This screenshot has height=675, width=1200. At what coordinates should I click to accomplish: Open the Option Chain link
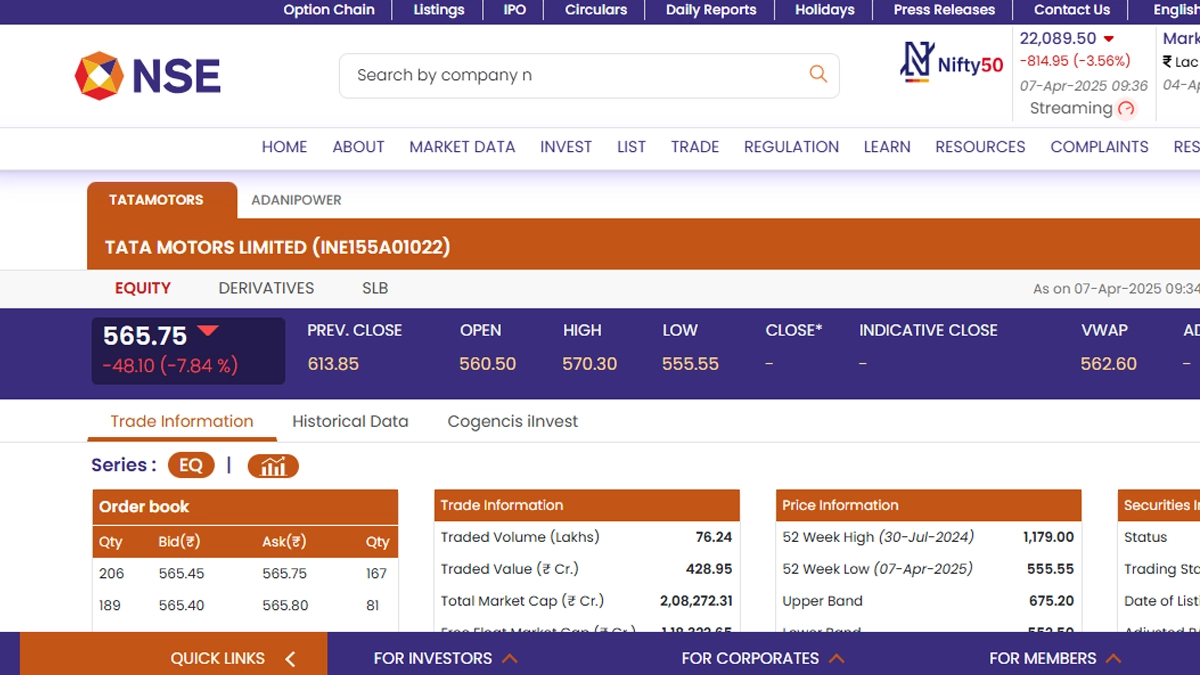pos(329,10)
